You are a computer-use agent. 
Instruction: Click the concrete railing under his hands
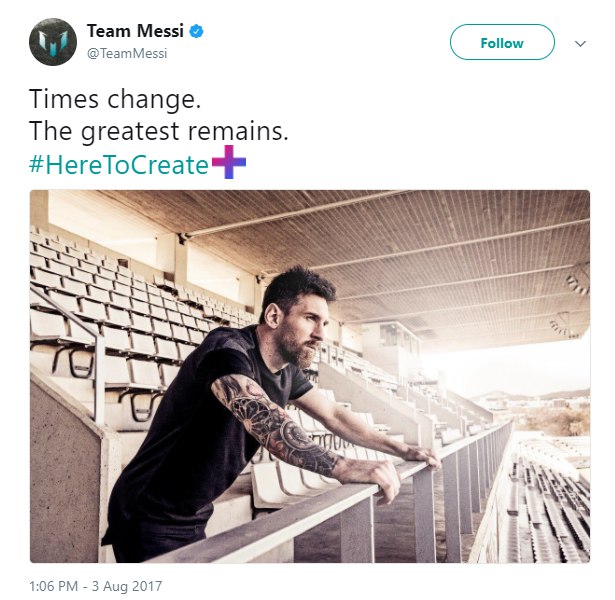point(353,498)
